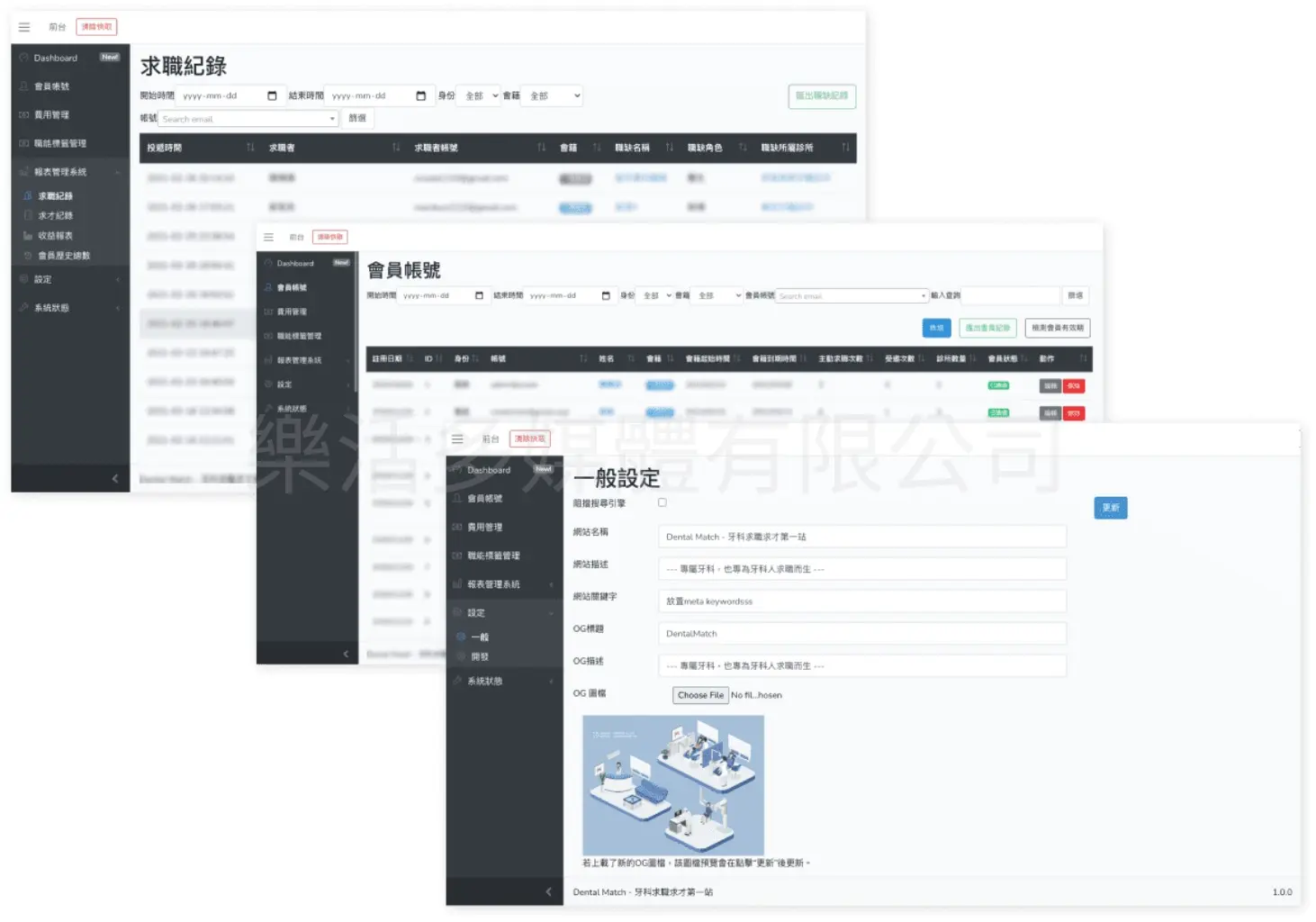Click Choose File for OG 圖檔
This screenshot has width=1316, height=922.
700,695
